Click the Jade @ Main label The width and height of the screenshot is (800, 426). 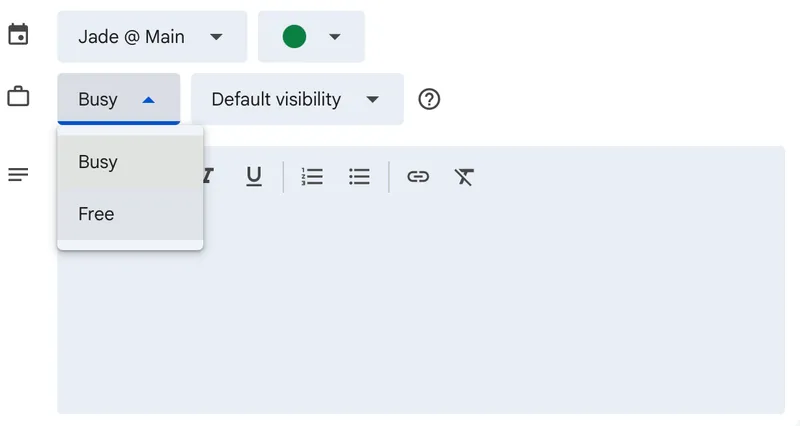click(x=131, y=37)
